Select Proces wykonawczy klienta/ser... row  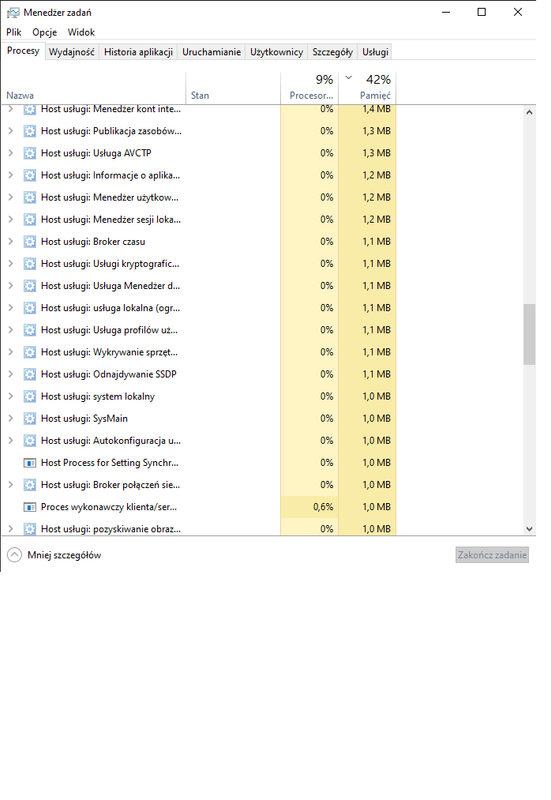(x=199, y=507)
